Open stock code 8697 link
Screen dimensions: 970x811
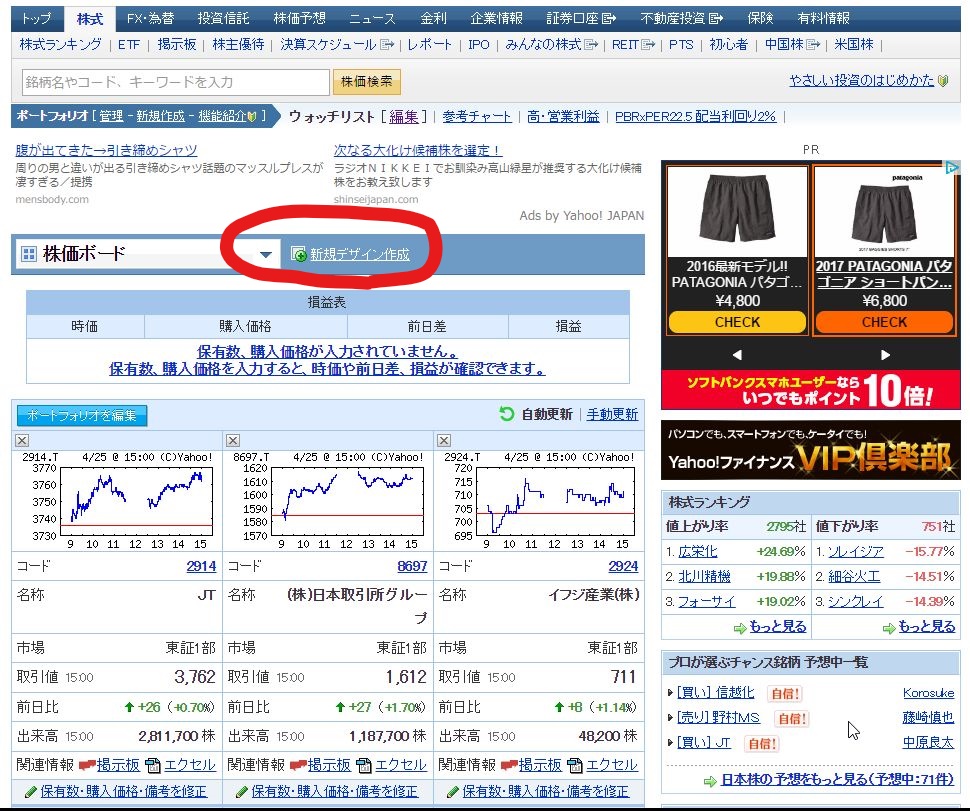(x=412, y=566)
